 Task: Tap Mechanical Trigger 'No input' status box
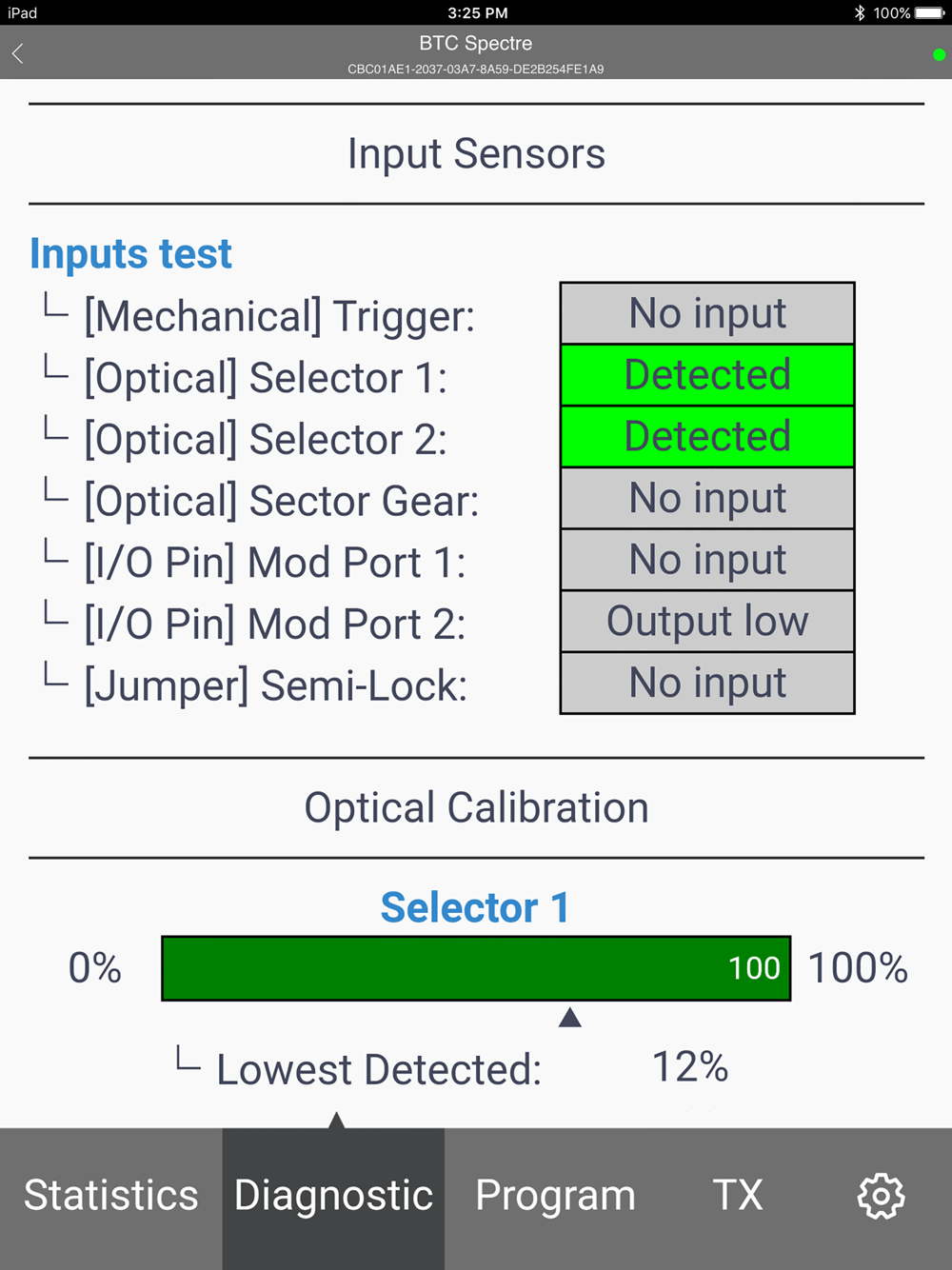[x=707, y=313]
